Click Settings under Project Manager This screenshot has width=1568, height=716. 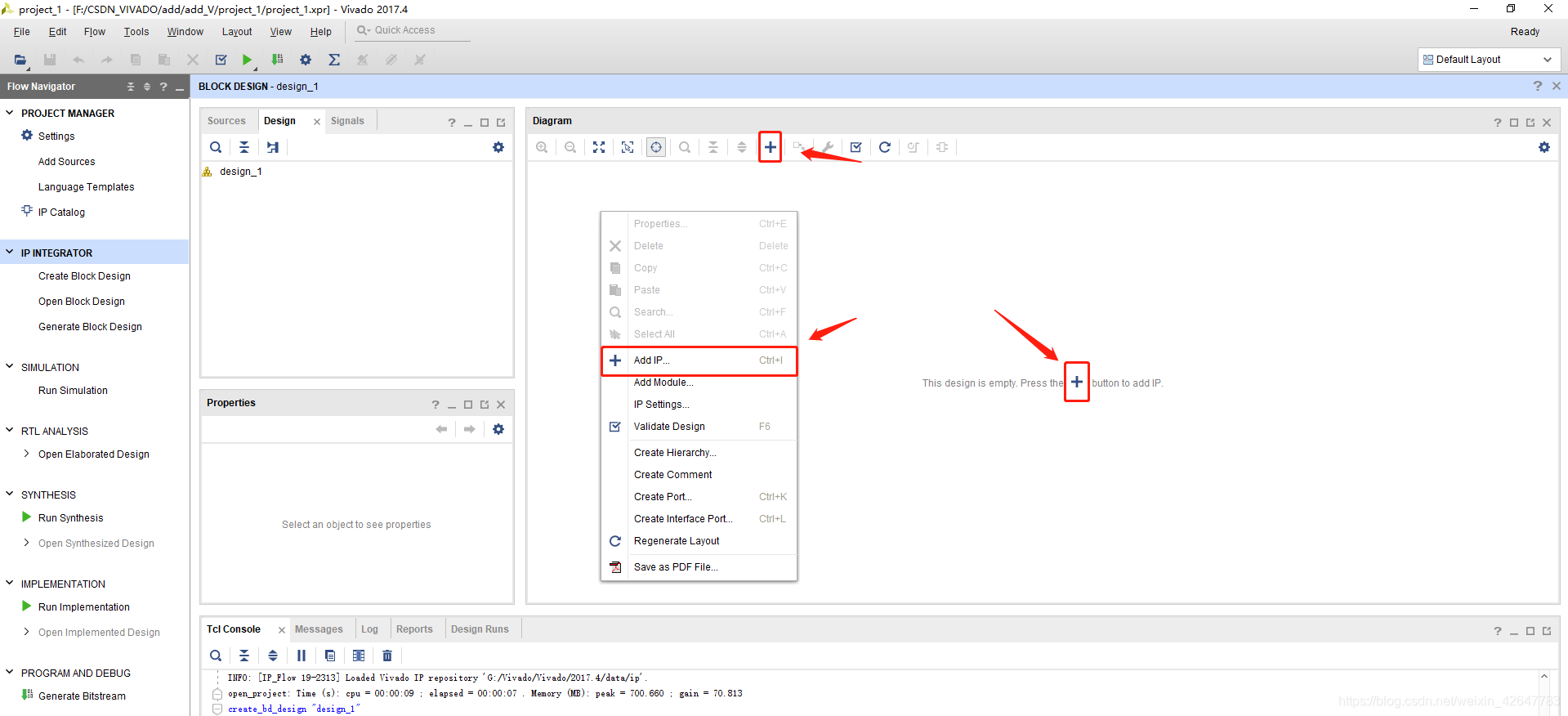(x=56, y=136)
